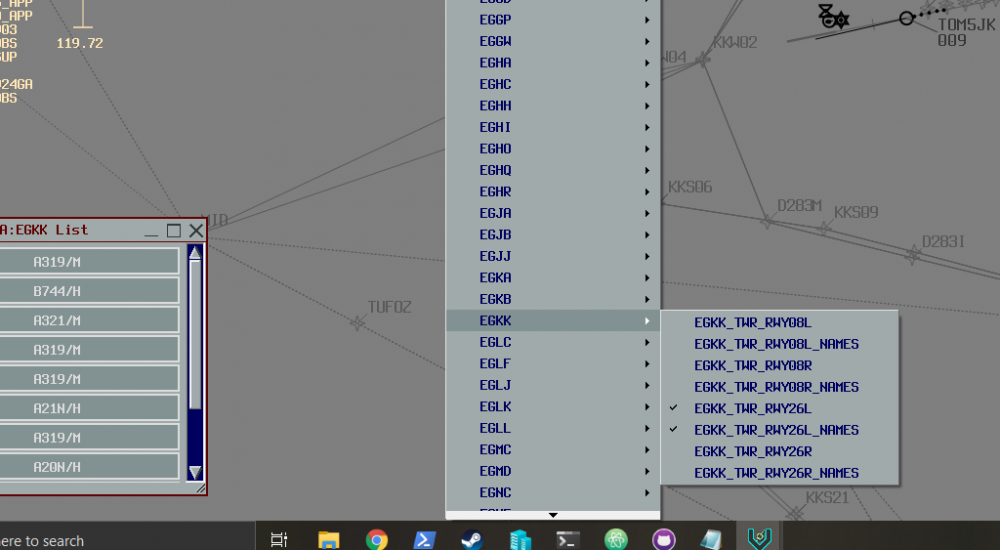
Task: Click the terminal console taskbar icon
Action: click(568, 540)
